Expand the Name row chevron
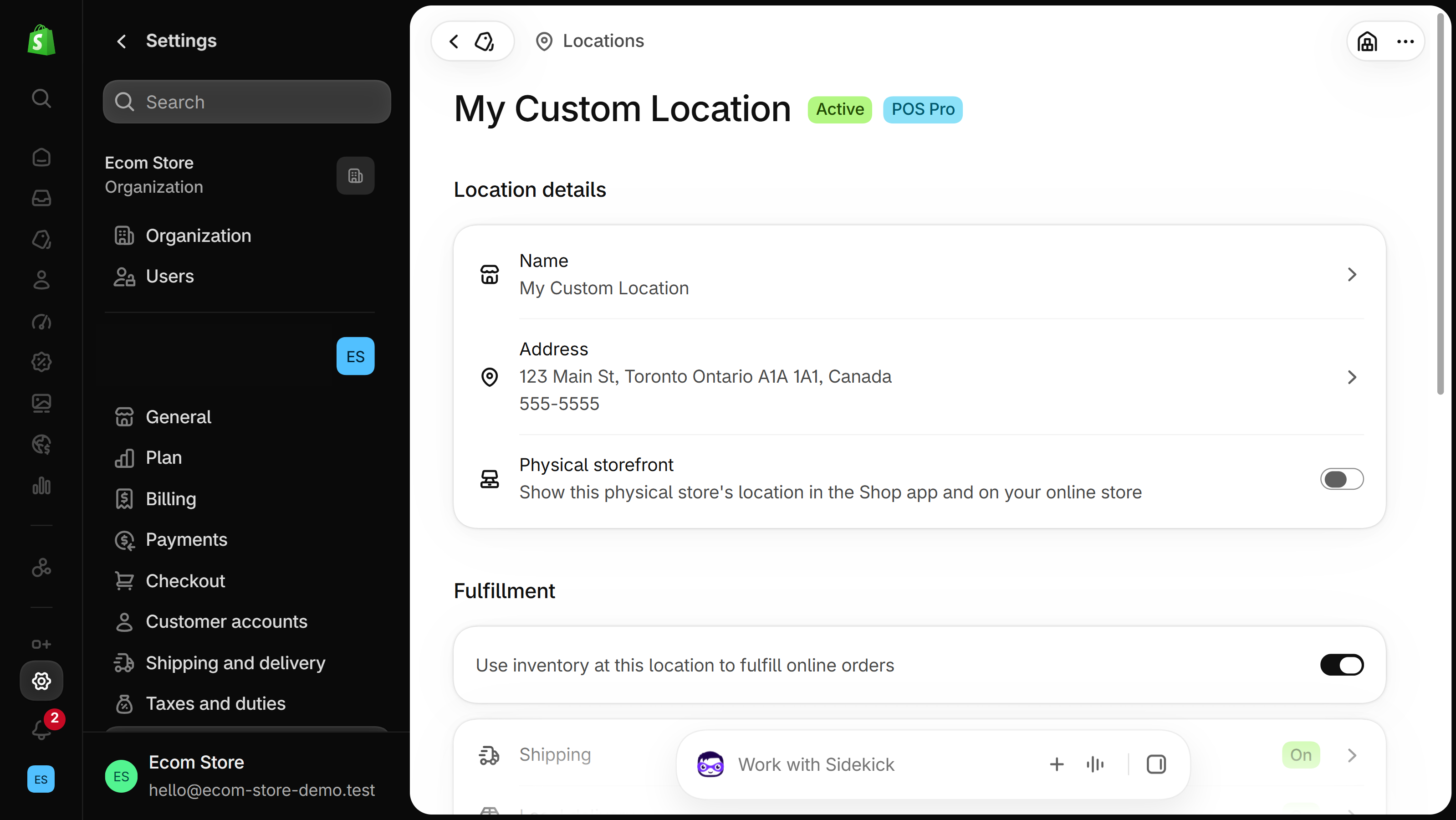The width and height of the screenshot is (1456, 820). click(1351, 274)
